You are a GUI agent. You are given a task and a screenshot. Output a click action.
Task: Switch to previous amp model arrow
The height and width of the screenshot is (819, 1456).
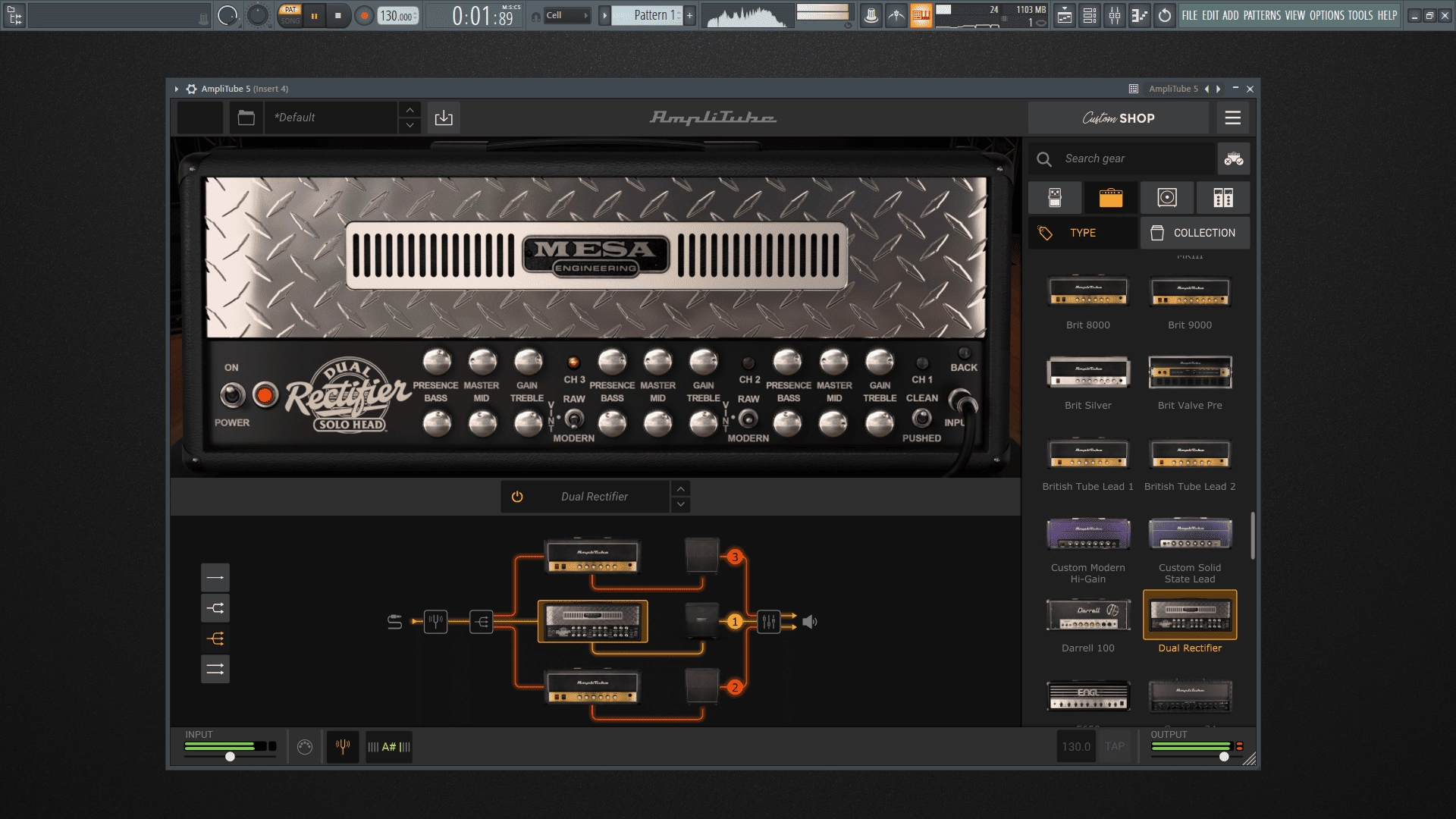tap(680, 489)
